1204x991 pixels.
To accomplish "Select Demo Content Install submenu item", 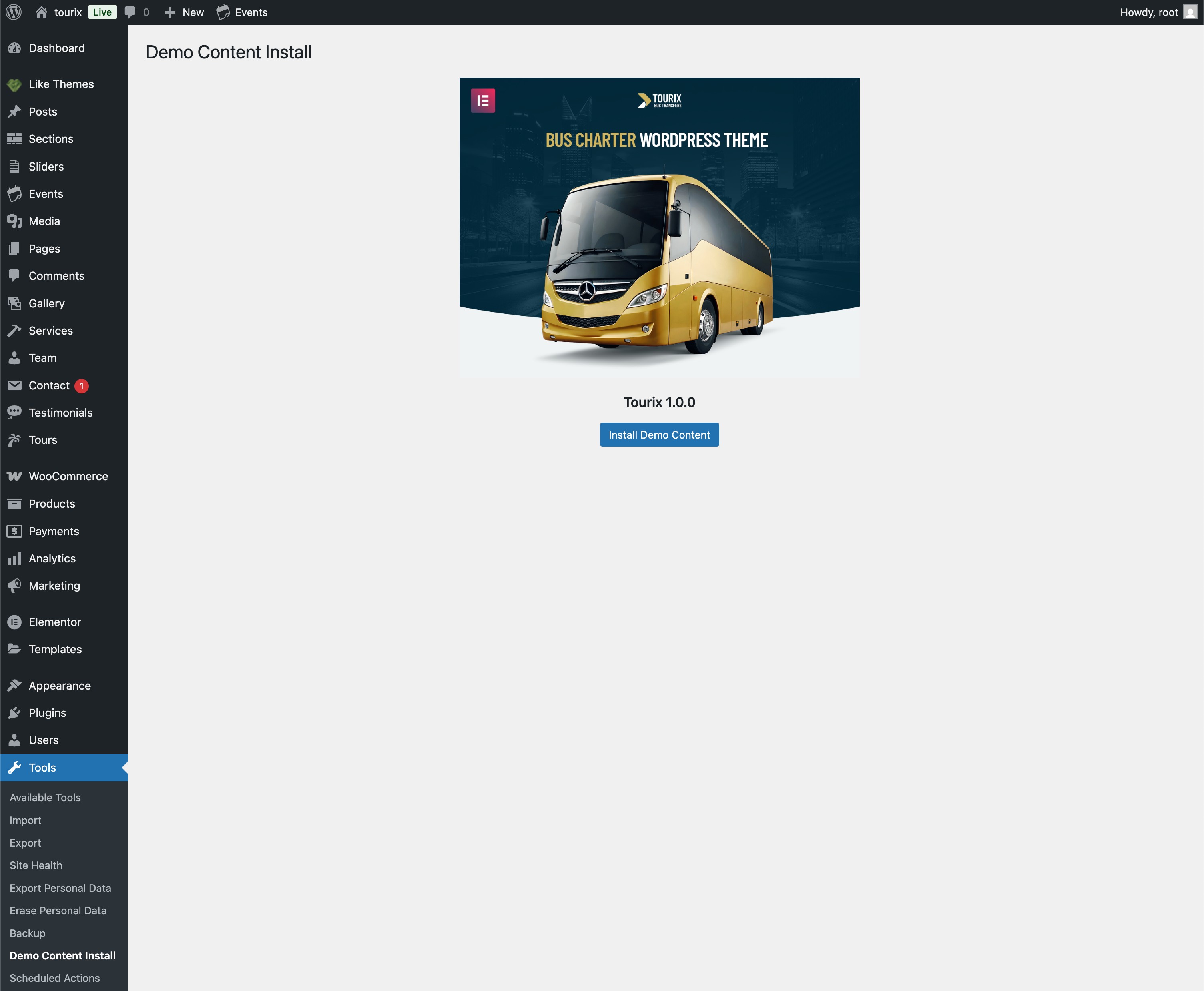I will pos(62,956).
